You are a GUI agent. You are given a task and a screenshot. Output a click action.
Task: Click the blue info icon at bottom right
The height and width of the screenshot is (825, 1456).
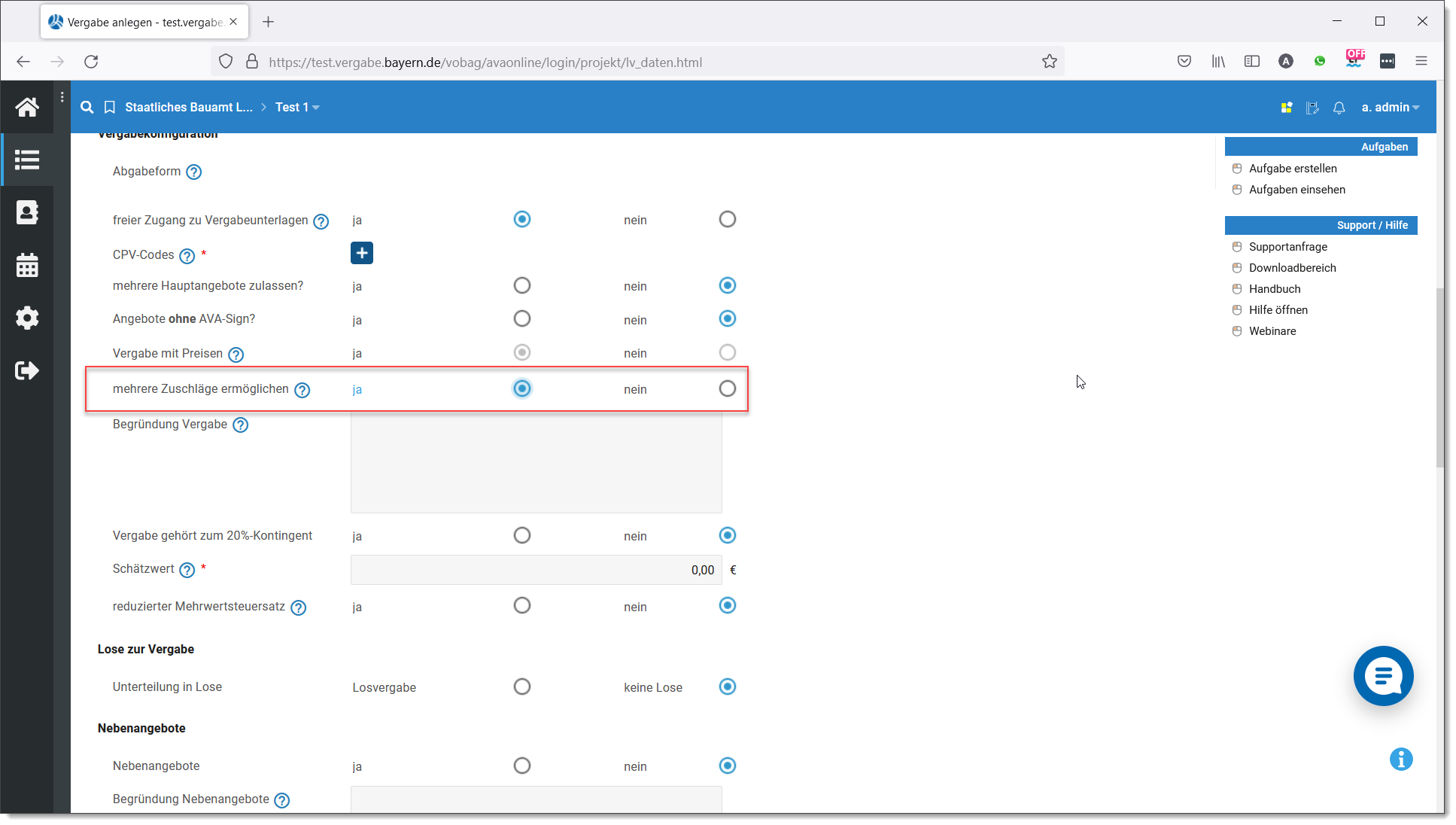coord(1401,760)
